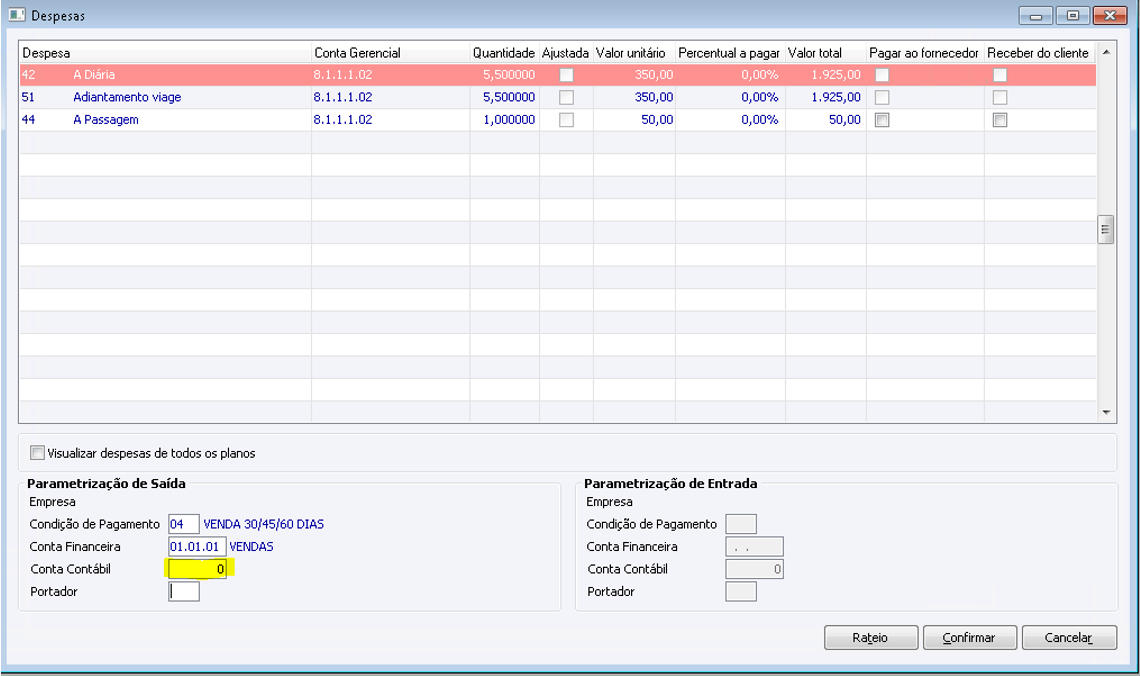Click the Pagar ao fornecedor column header
The image size is (1140, 676).
coord(925,52)
